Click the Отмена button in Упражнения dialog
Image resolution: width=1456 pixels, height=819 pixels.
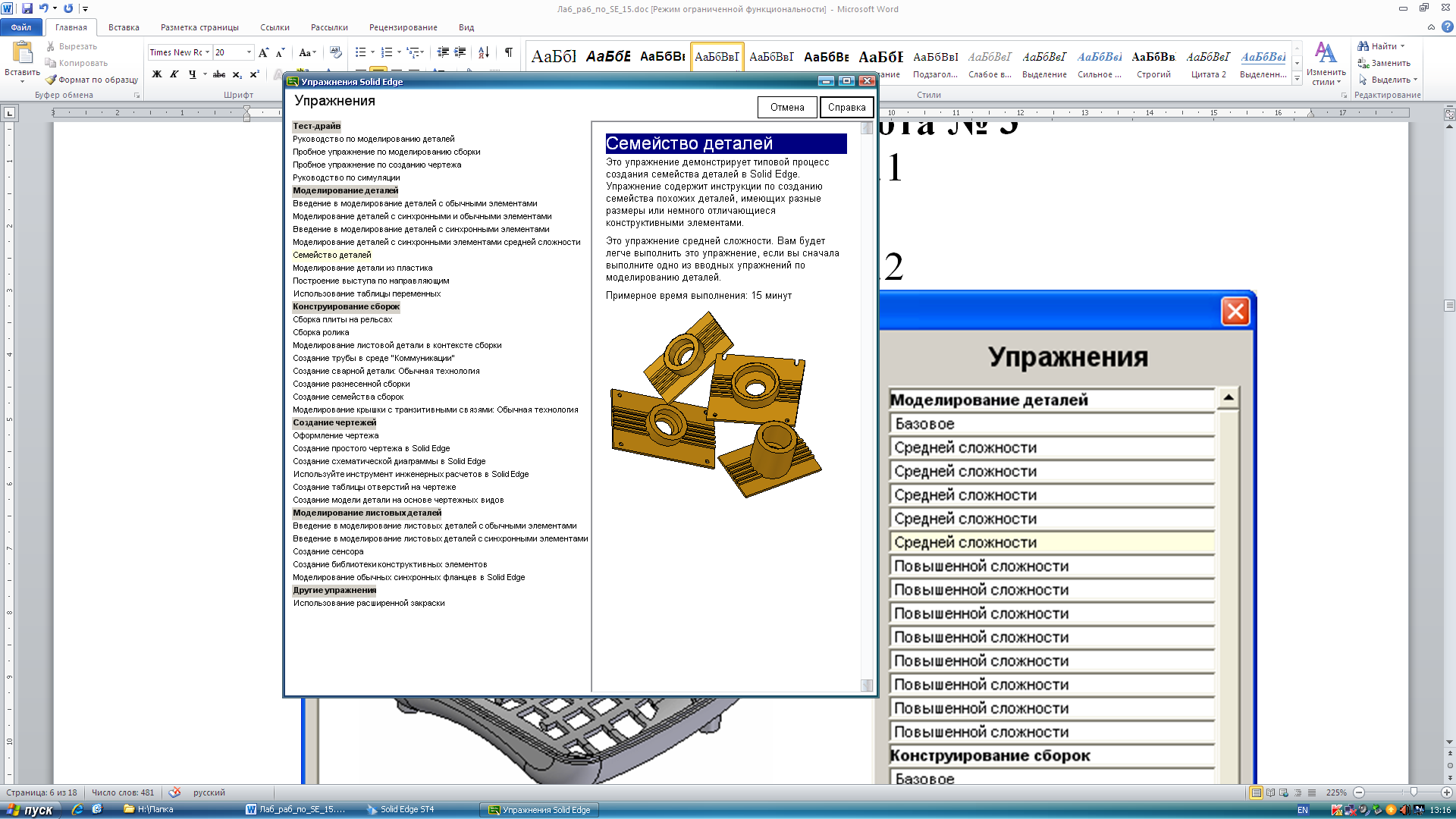click(x=787, y=107)
